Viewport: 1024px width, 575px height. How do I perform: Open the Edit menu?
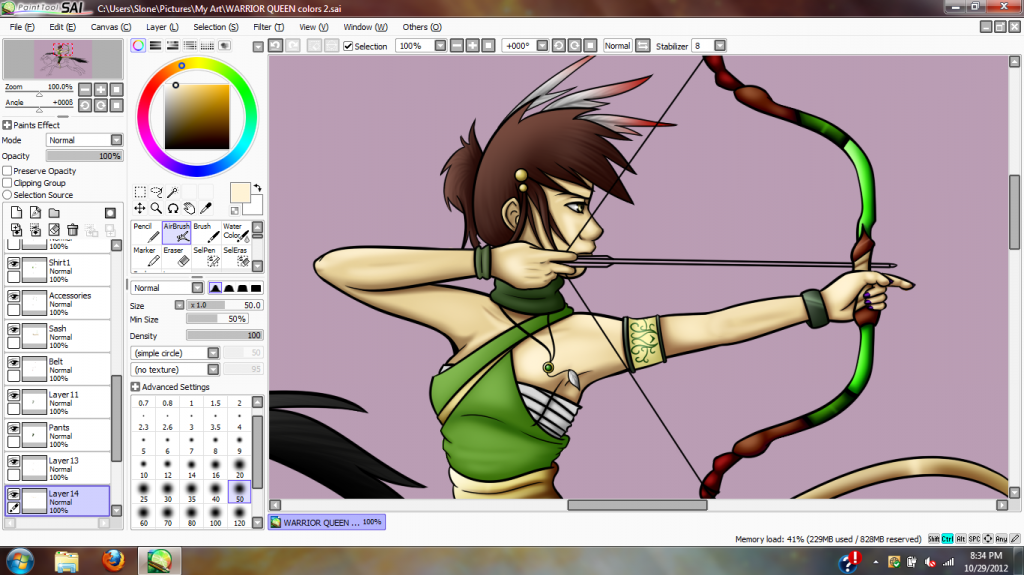pyautogui.click(x=63, y=27)
